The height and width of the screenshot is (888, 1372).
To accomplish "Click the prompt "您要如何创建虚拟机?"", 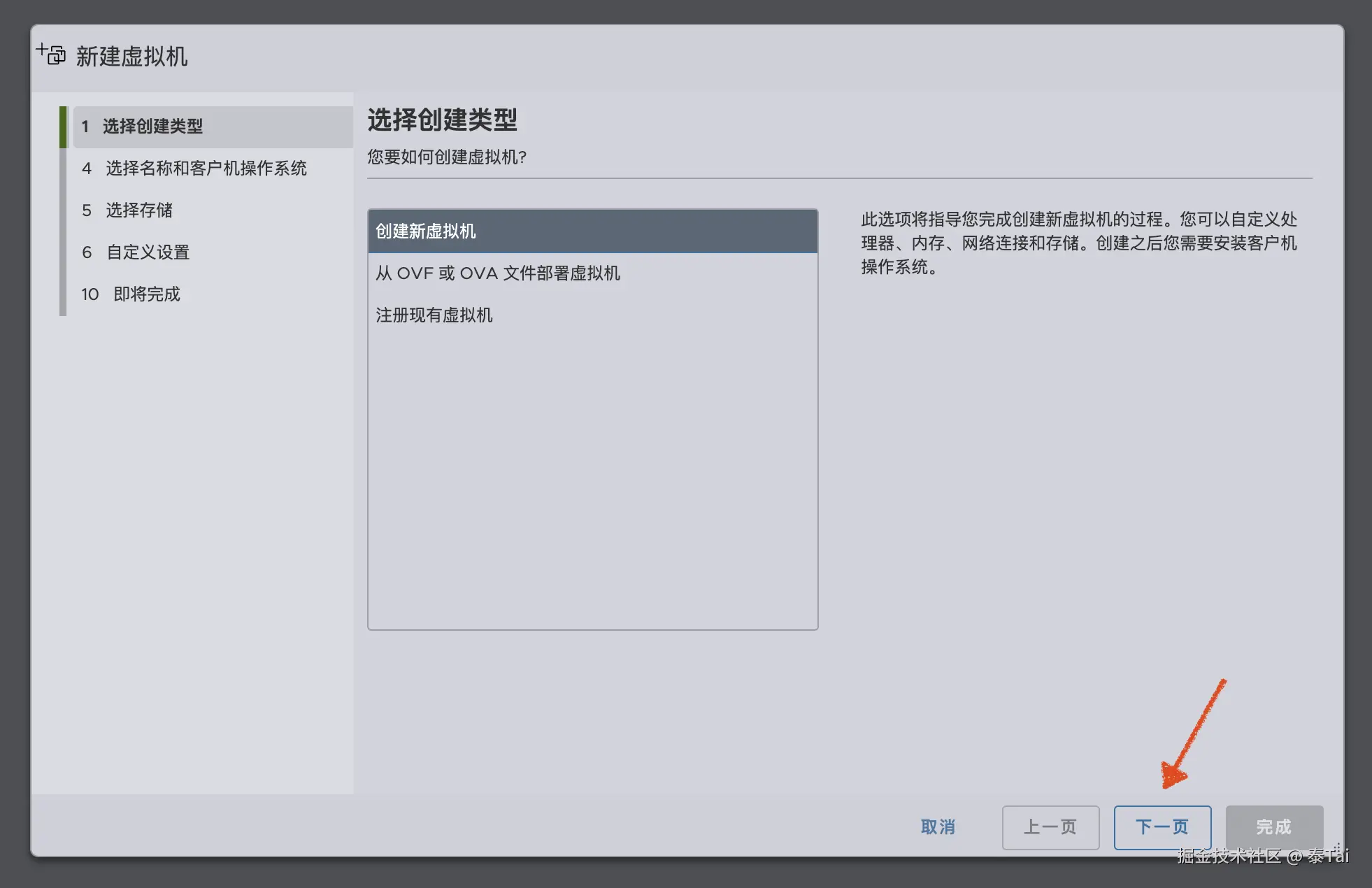I will tap(448, 158).
